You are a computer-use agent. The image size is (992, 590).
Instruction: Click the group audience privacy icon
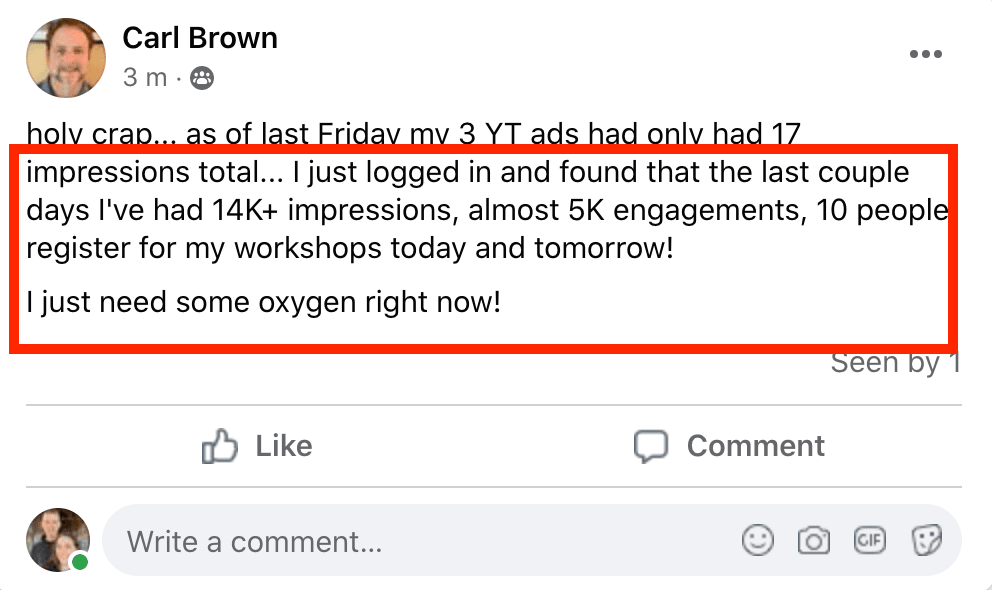coord(202,78)
